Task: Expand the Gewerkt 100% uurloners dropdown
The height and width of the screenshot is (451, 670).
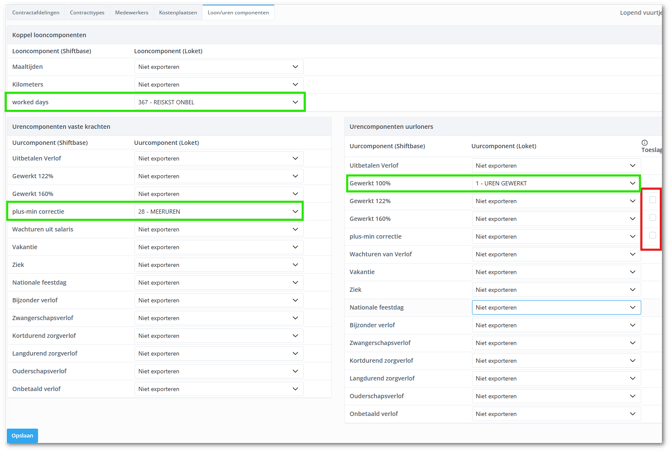Action: tap(555, 183)
